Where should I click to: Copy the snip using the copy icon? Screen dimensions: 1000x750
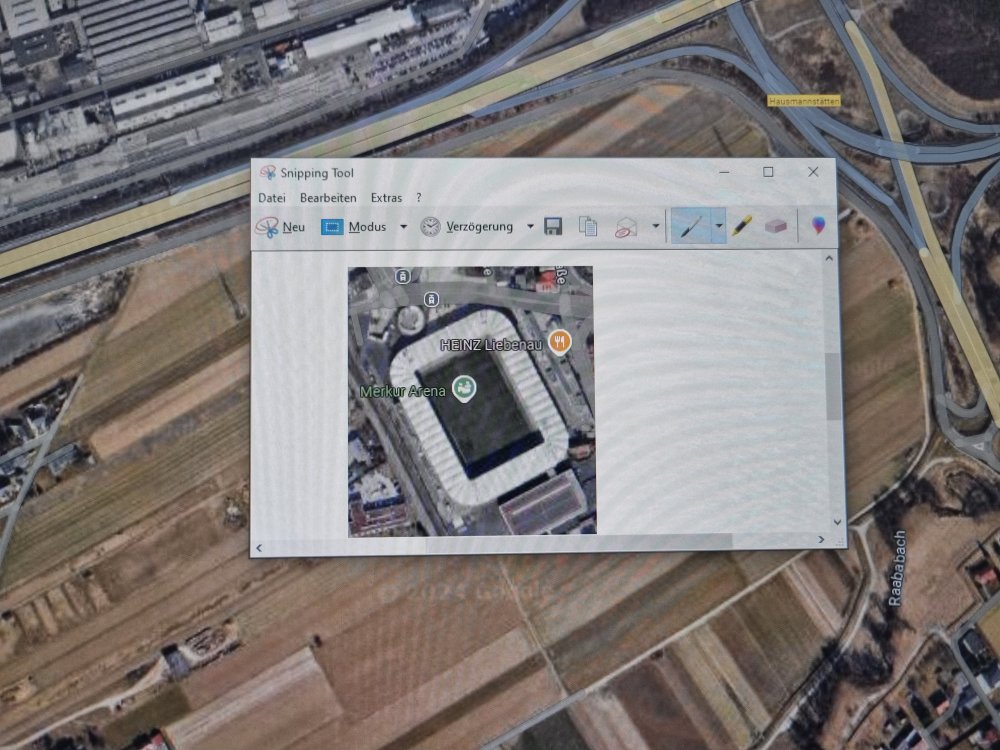pyautogui.click(x=588, y=227)
